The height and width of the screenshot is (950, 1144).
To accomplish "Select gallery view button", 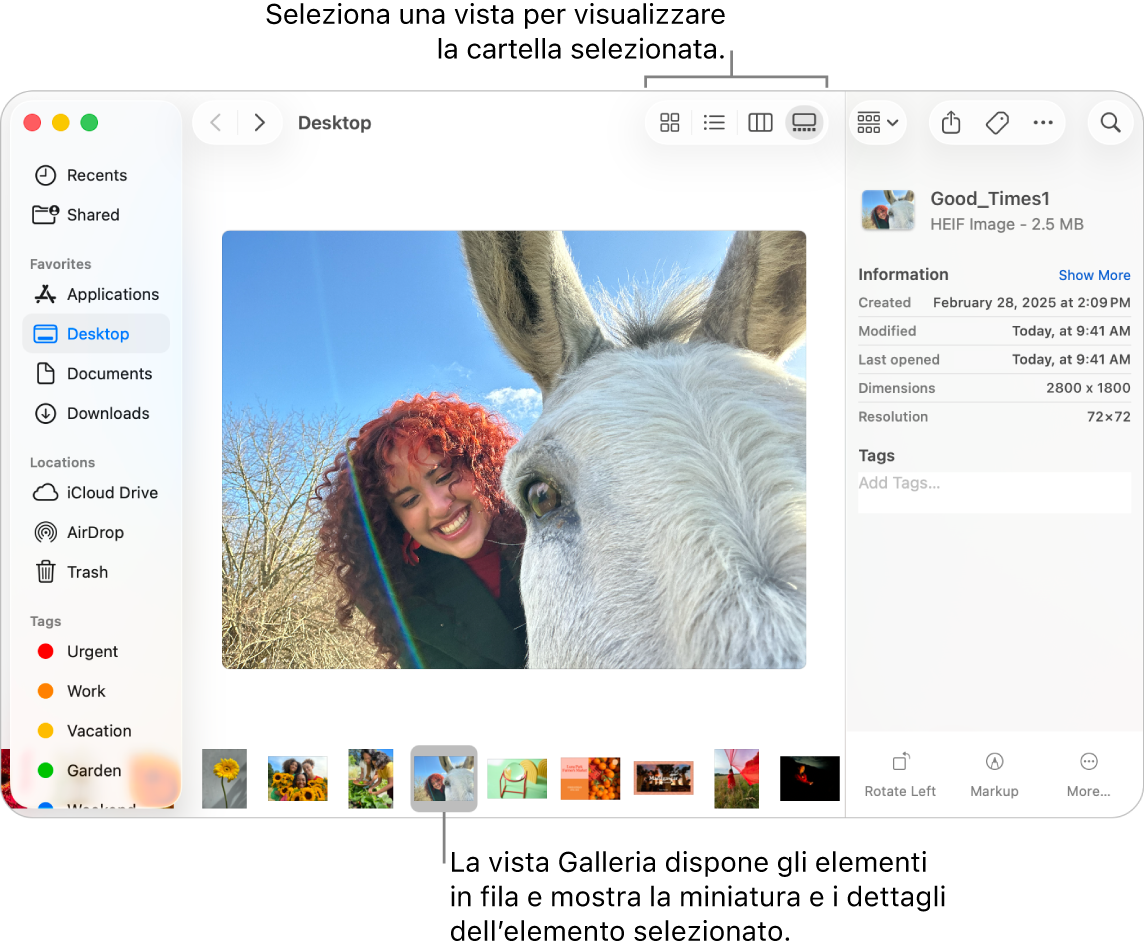I will click(x=804, y=123).
